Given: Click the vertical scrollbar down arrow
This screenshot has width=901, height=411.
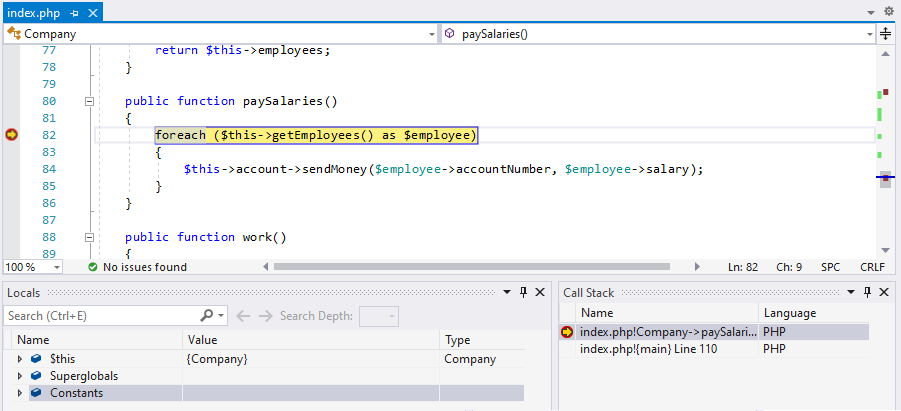Looking at the screenshot, I should [885, 250].
